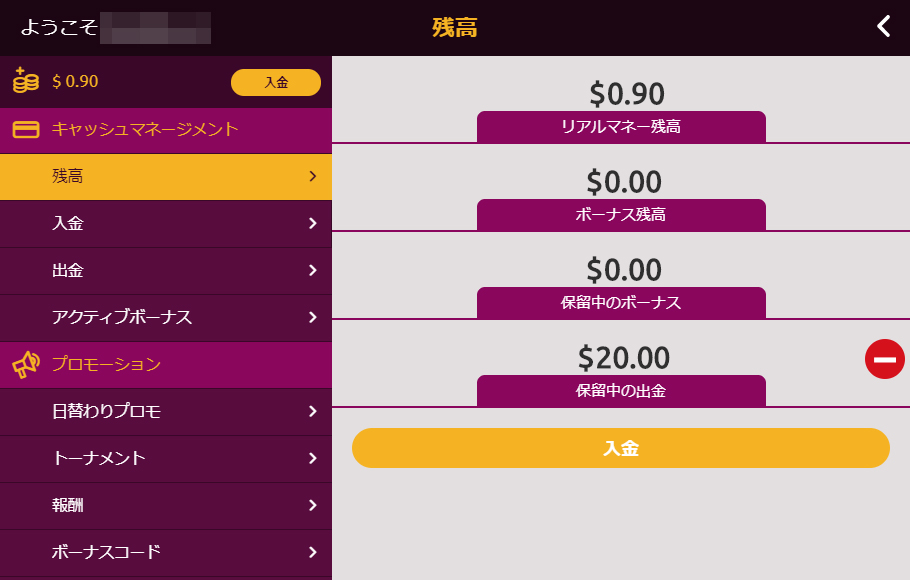
Task: Click the リアルマネー残高 label tab
Action: pyautogui.click(x=621, y=127)
